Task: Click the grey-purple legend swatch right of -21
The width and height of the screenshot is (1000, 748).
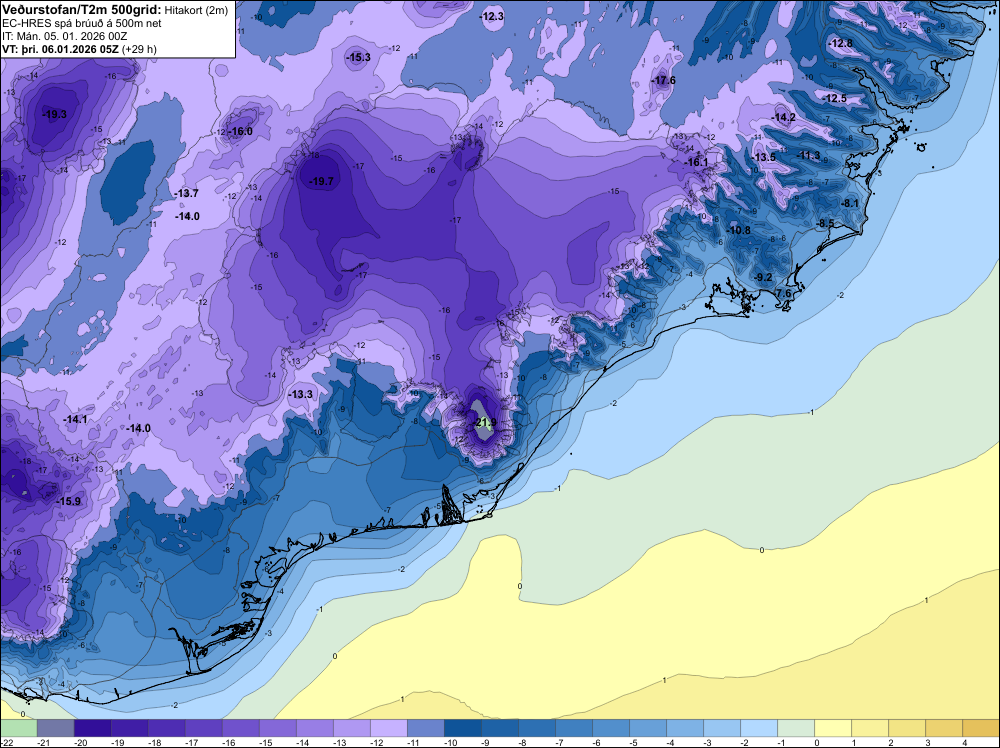Action: click(56, 728)
